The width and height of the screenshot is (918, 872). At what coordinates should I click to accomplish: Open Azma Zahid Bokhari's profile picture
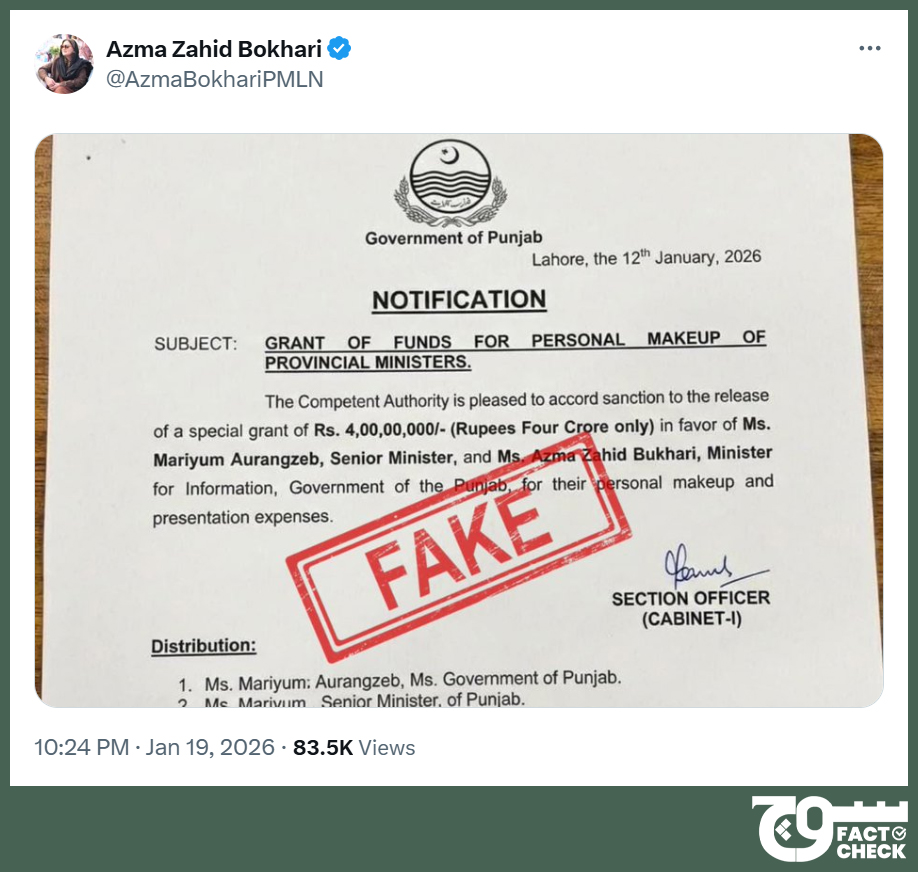coord(64,64)
